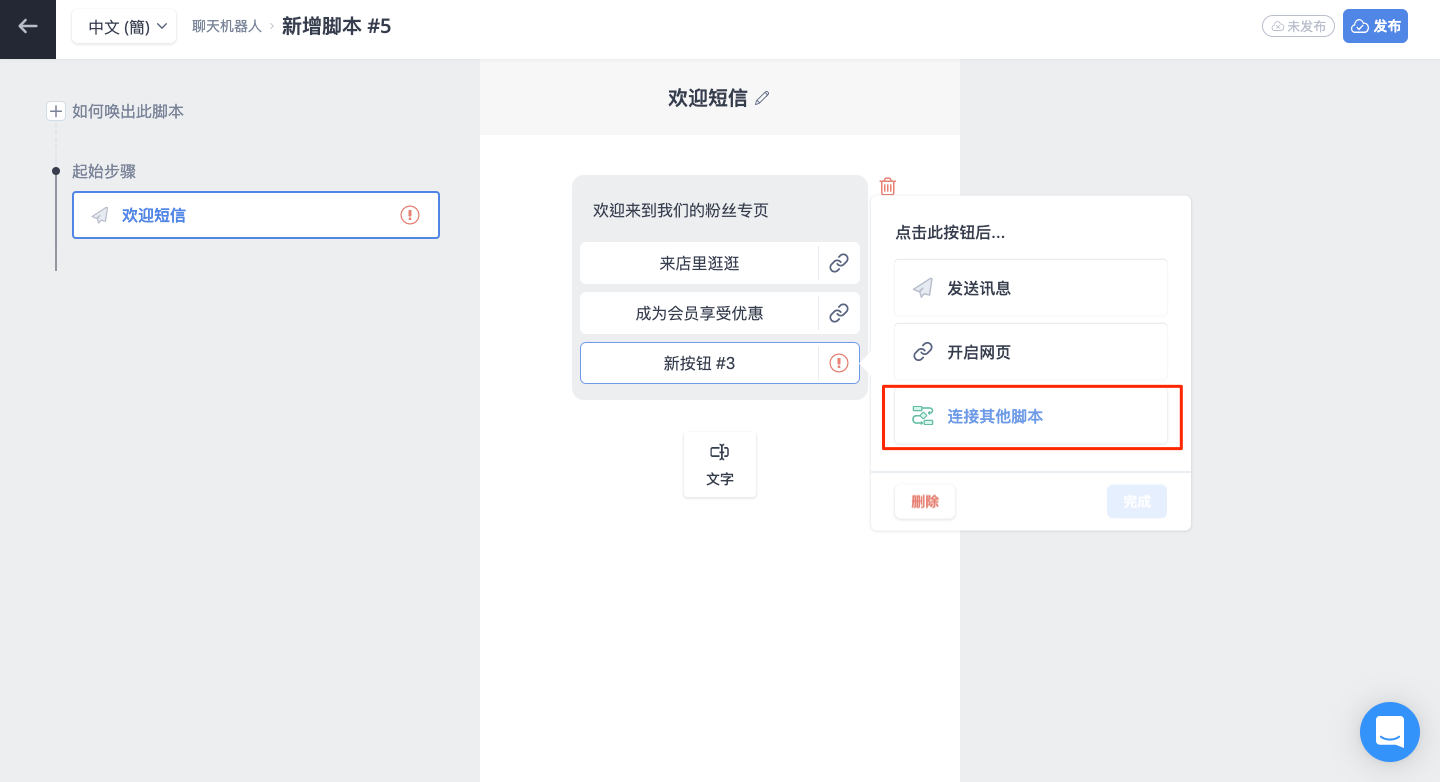Open the 中文 (簡) language dropdown

tap(124, 27)
